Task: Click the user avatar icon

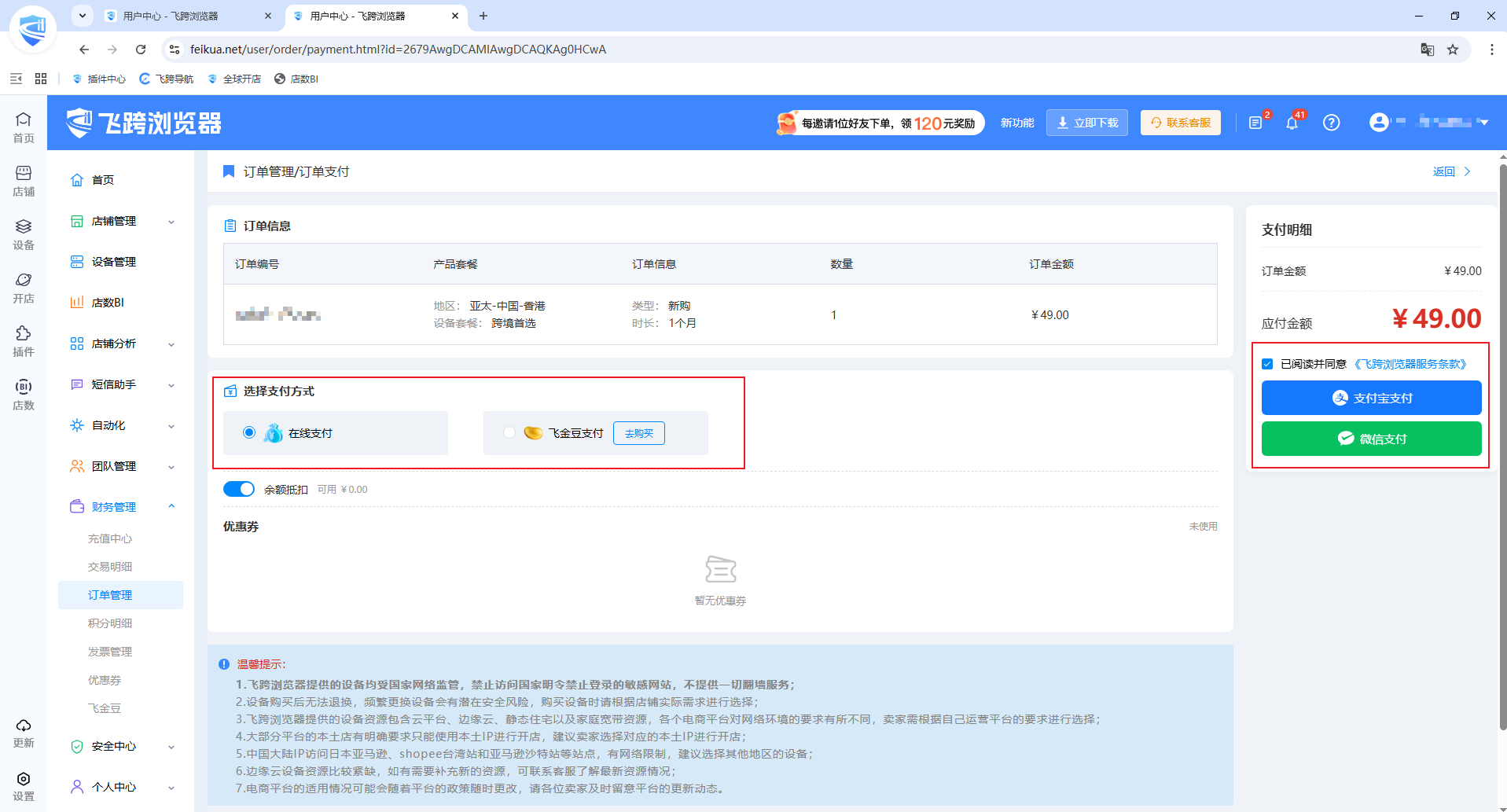Action: pyautogui.click(x=1379, y=122)
